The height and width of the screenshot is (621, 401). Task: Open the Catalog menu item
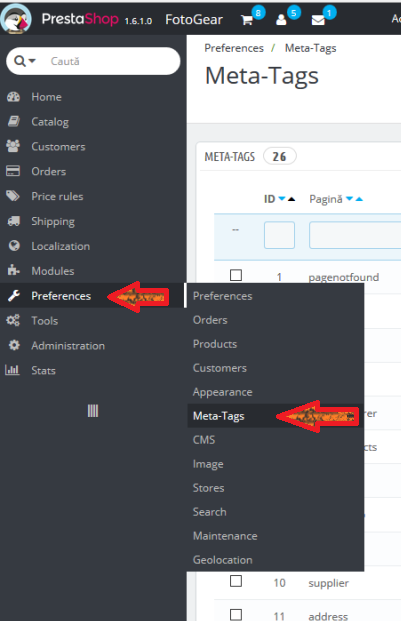point(50,122)
